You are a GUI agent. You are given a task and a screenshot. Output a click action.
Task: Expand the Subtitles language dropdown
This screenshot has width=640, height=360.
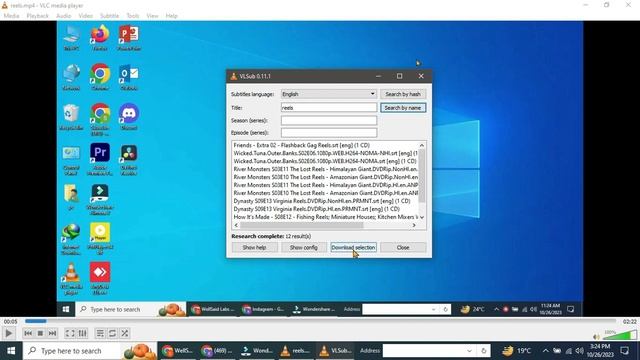tap(329, 94)
